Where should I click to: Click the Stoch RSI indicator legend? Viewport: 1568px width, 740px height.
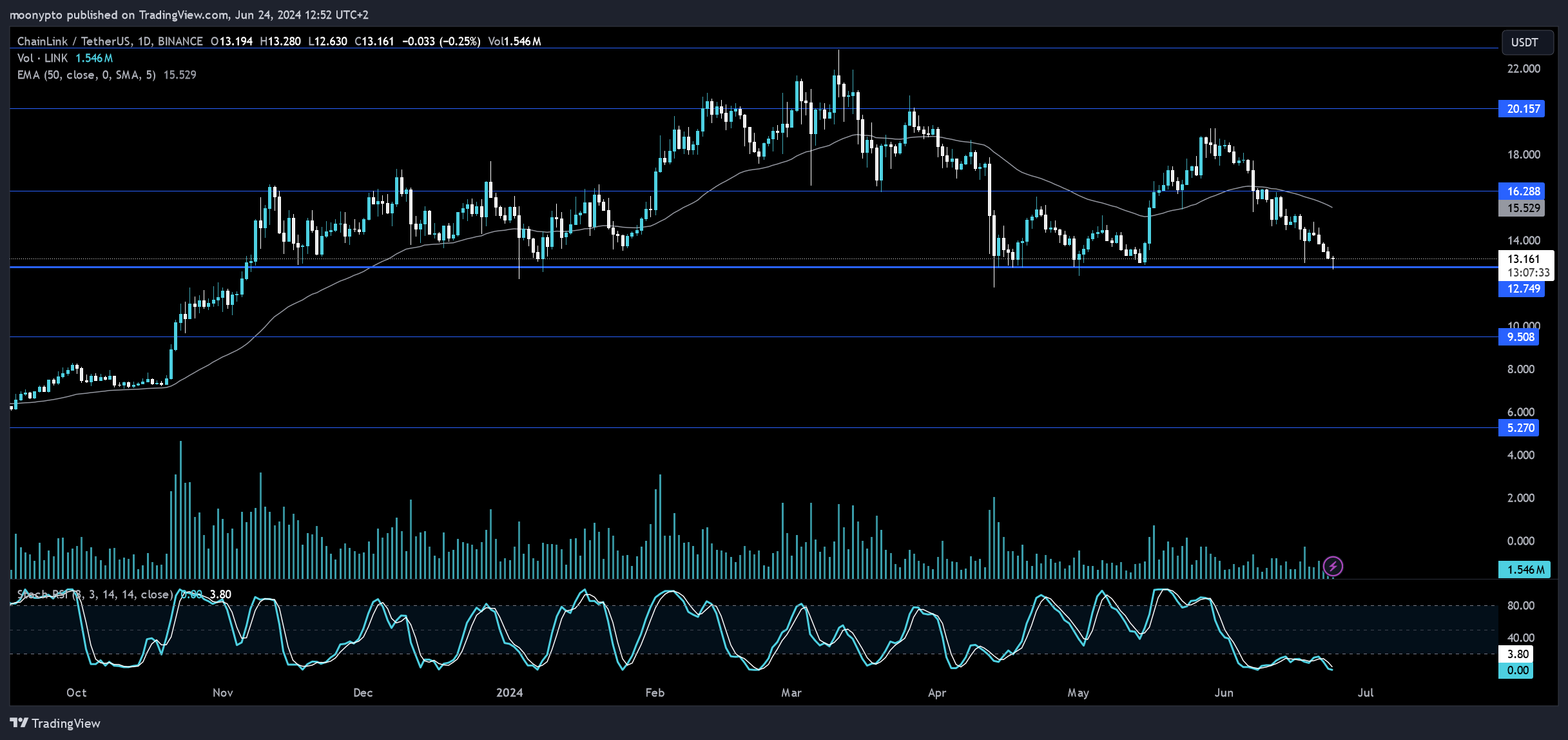[x=95, y=594]
